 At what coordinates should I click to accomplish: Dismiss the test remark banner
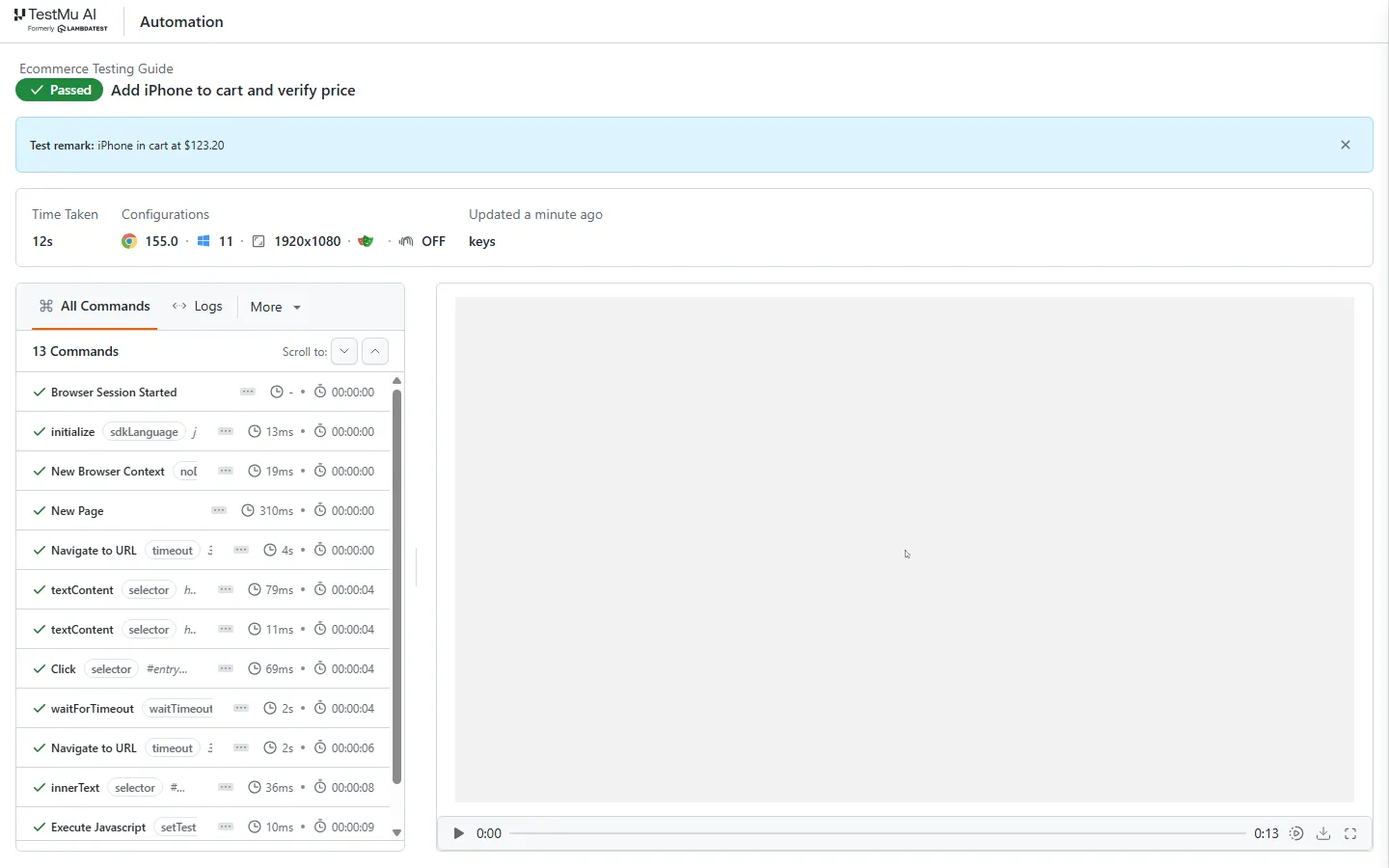click(x=1345, y=145)
